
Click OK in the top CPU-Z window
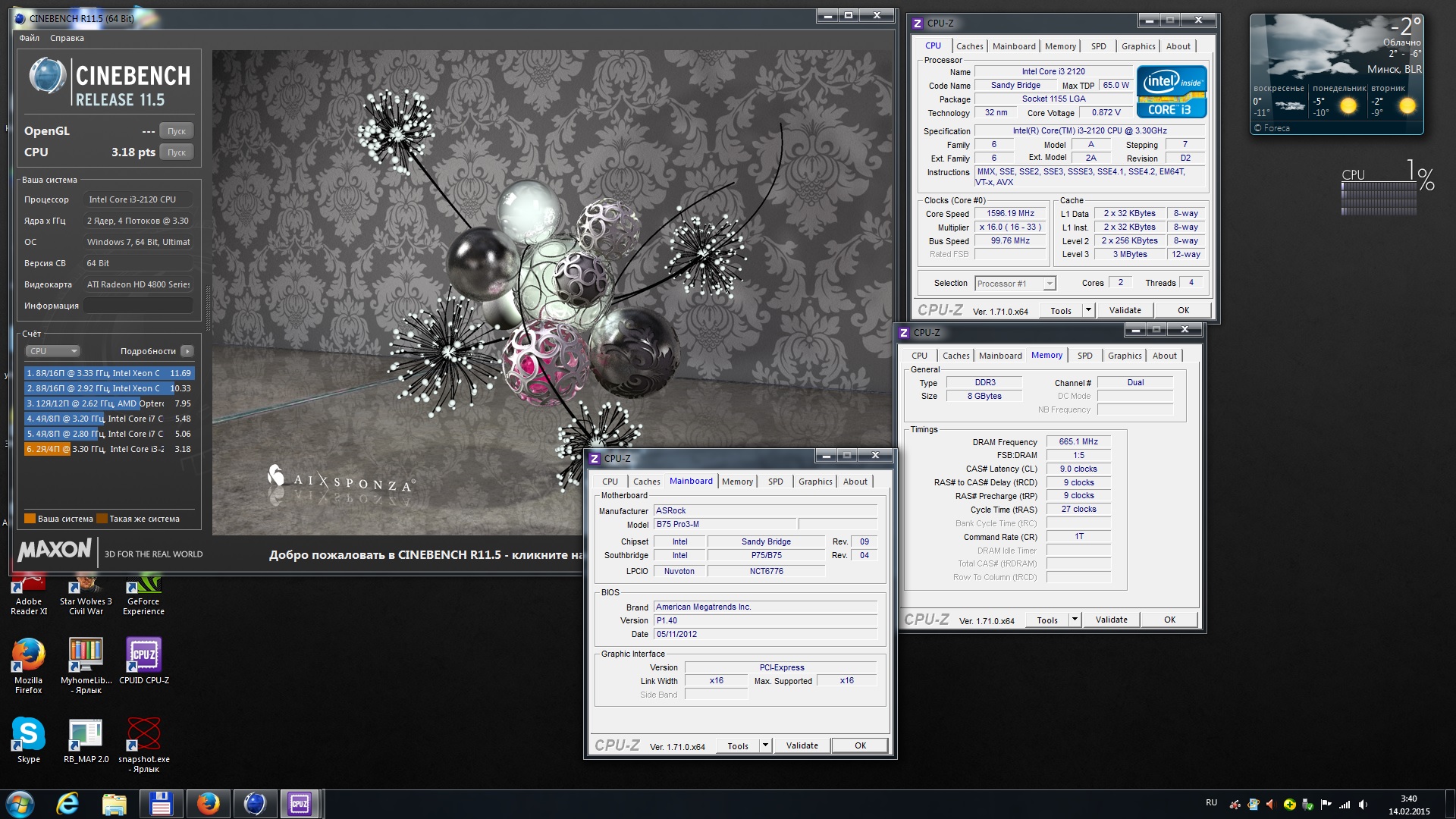[1183, 311]
